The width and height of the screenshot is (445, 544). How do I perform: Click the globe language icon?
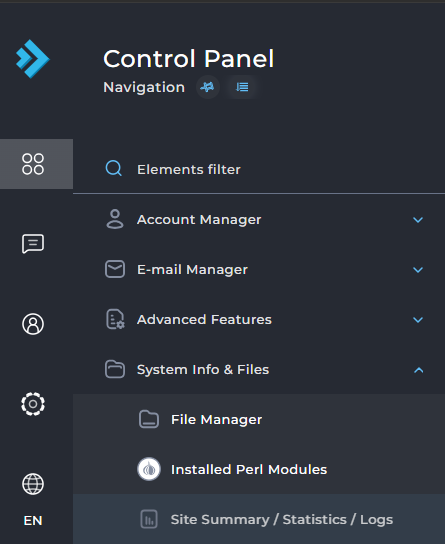(x=33, y=484)
